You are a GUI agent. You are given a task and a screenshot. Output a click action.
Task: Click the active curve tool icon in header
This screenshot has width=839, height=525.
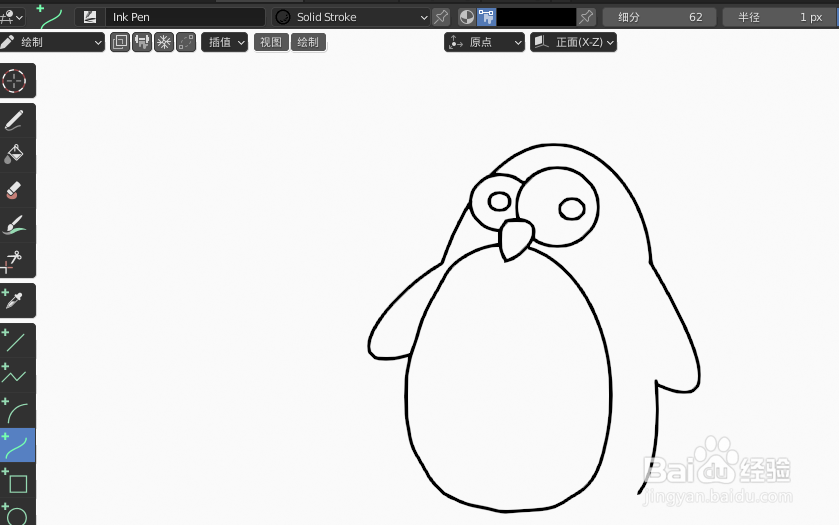tap(49, 17)
